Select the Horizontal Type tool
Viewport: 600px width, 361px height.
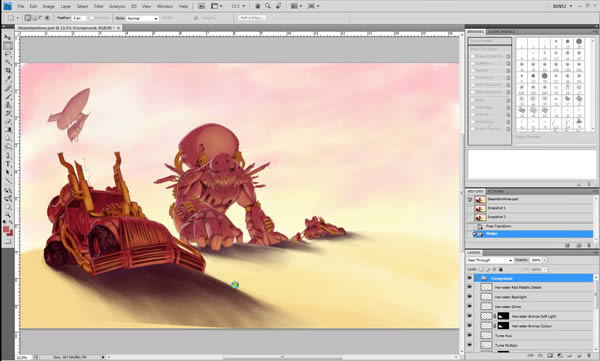[x=7, y=164]
